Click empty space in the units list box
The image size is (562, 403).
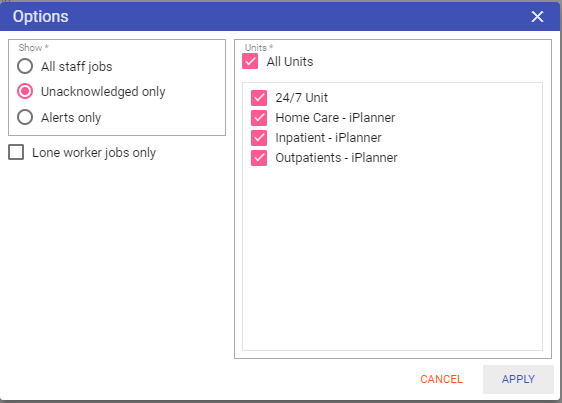coord(392,258)
